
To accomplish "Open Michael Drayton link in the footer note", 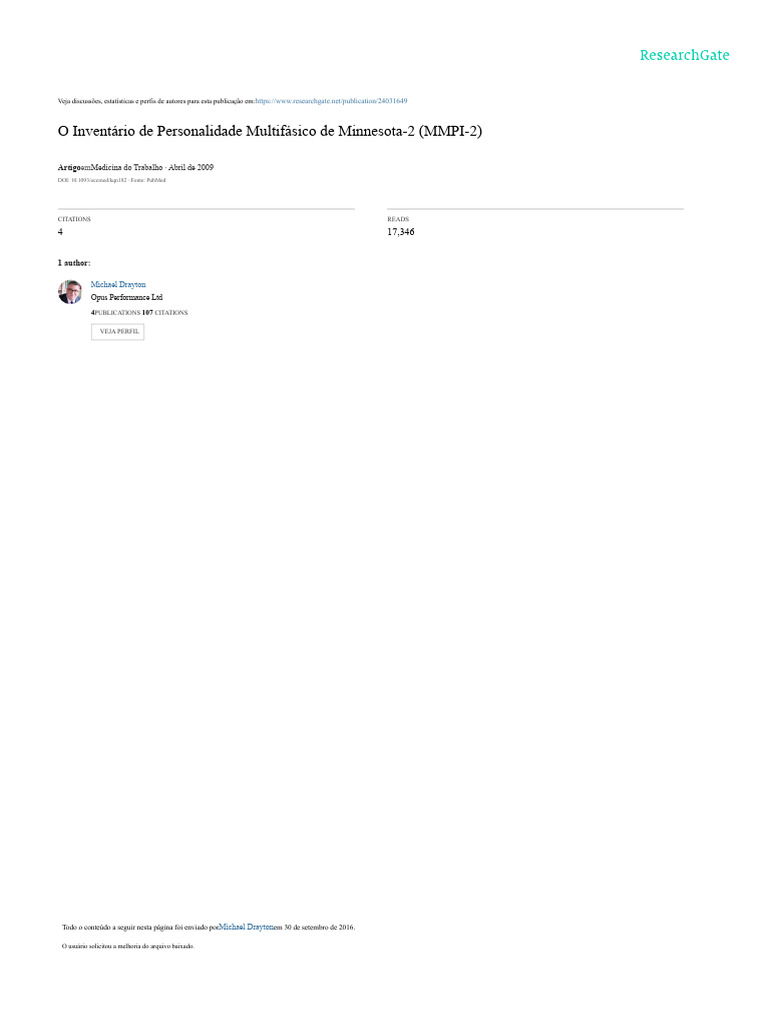I will [246, 927].
